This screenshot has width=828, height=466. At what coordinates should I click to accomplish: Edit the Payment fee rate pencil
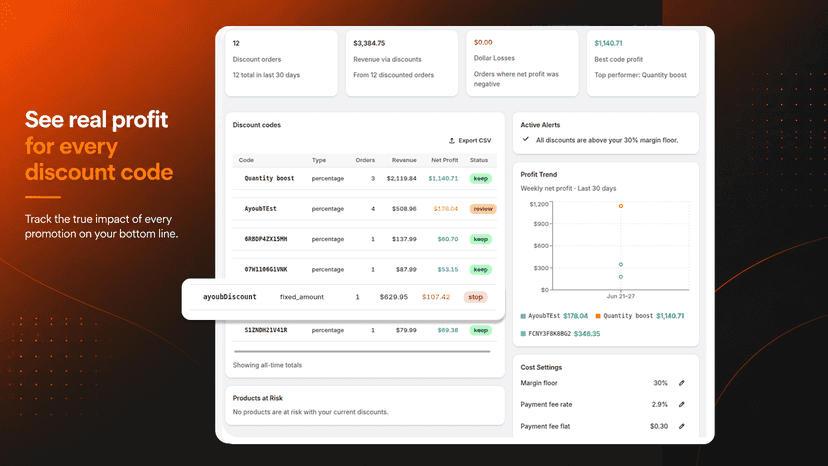[x=682, y=404]
